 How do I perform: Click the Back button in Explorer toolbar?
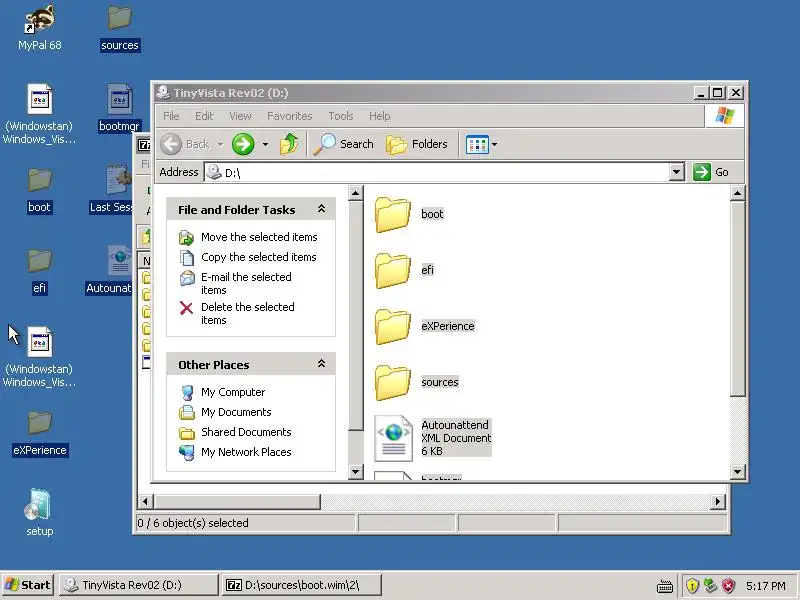pyautogui.click(x=185, y=144)
